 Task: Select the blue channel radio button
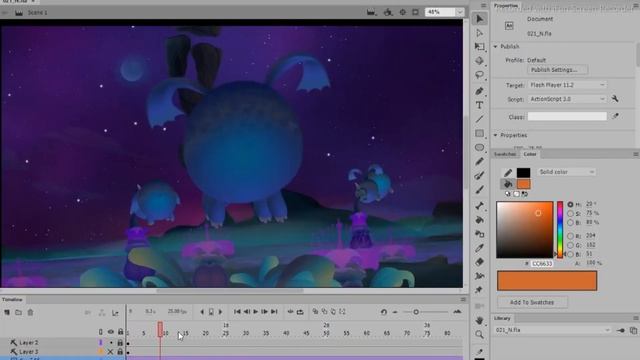[x=570, y=254]
